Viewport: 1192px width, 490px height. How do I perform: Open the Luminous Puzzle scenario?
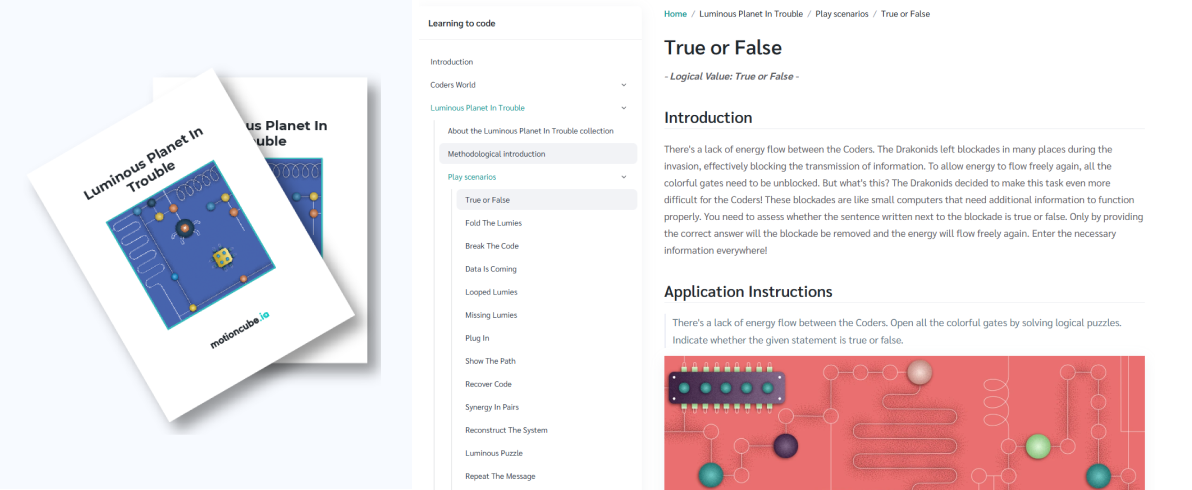pyautogui.click(x=493, y=454)
